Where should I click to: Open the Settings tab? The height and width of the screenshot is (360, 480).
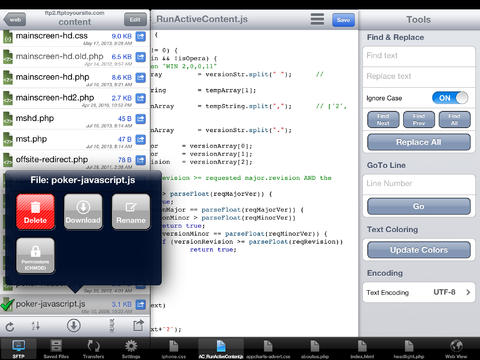click(131, 349)
